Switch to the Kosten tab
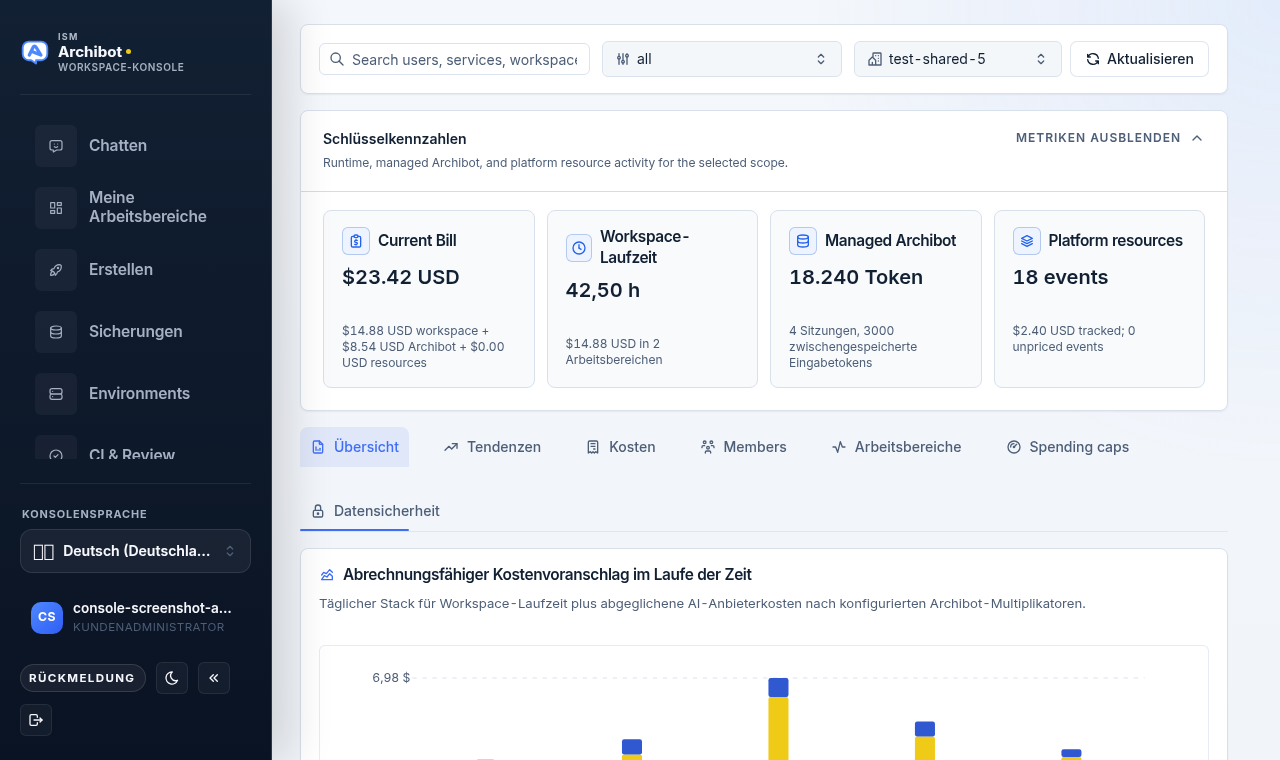Viewport: 1280px width, 760px height. point(621,447)
